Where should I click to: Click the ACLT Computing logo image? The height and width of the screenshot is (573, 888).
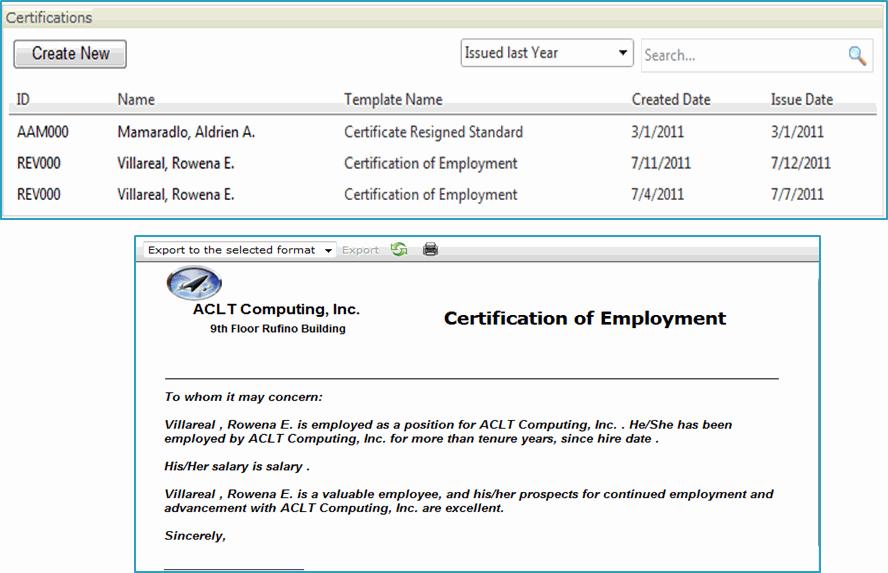tap(194, 283)
